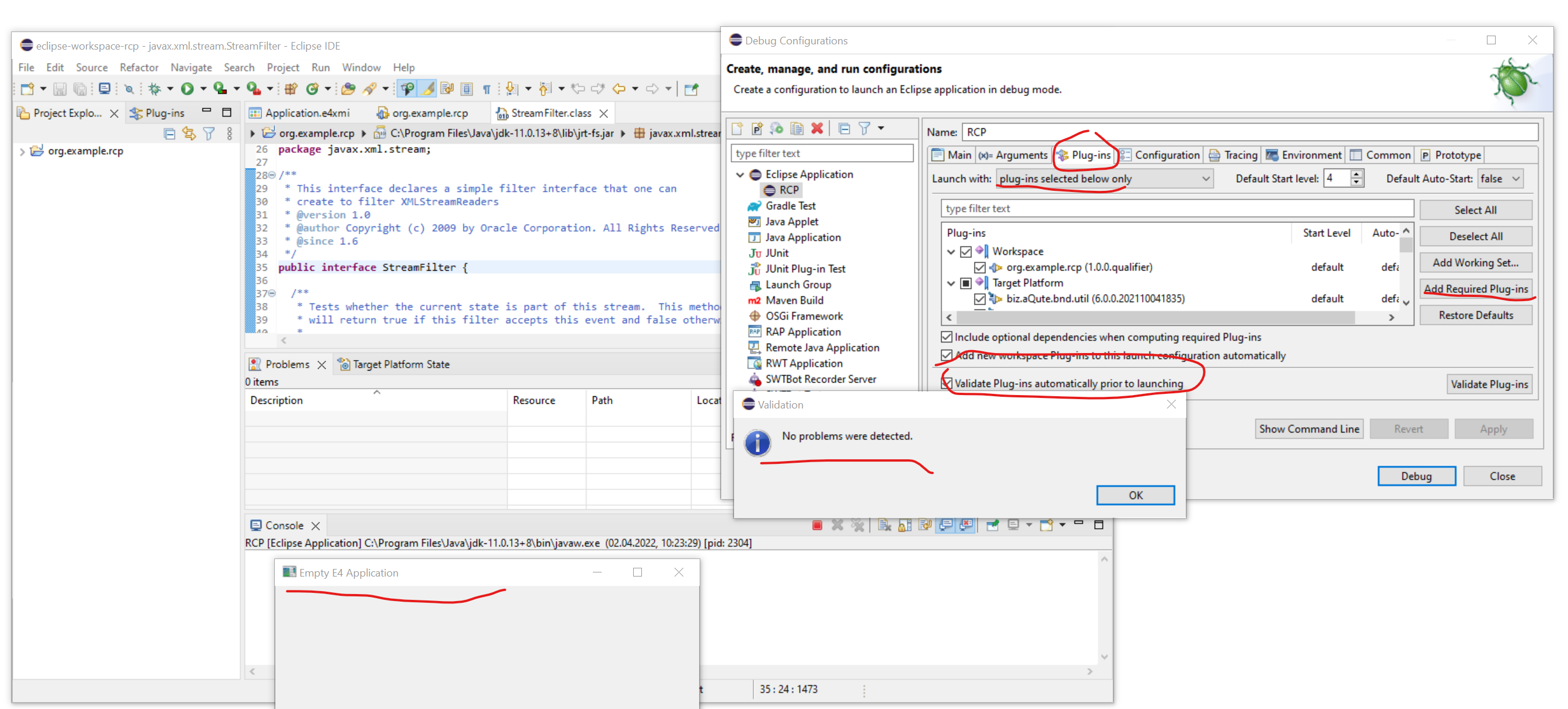Screen dimensions: 1568x709
Task: Increase Default Start level spinner
Action: [1356, 174]
